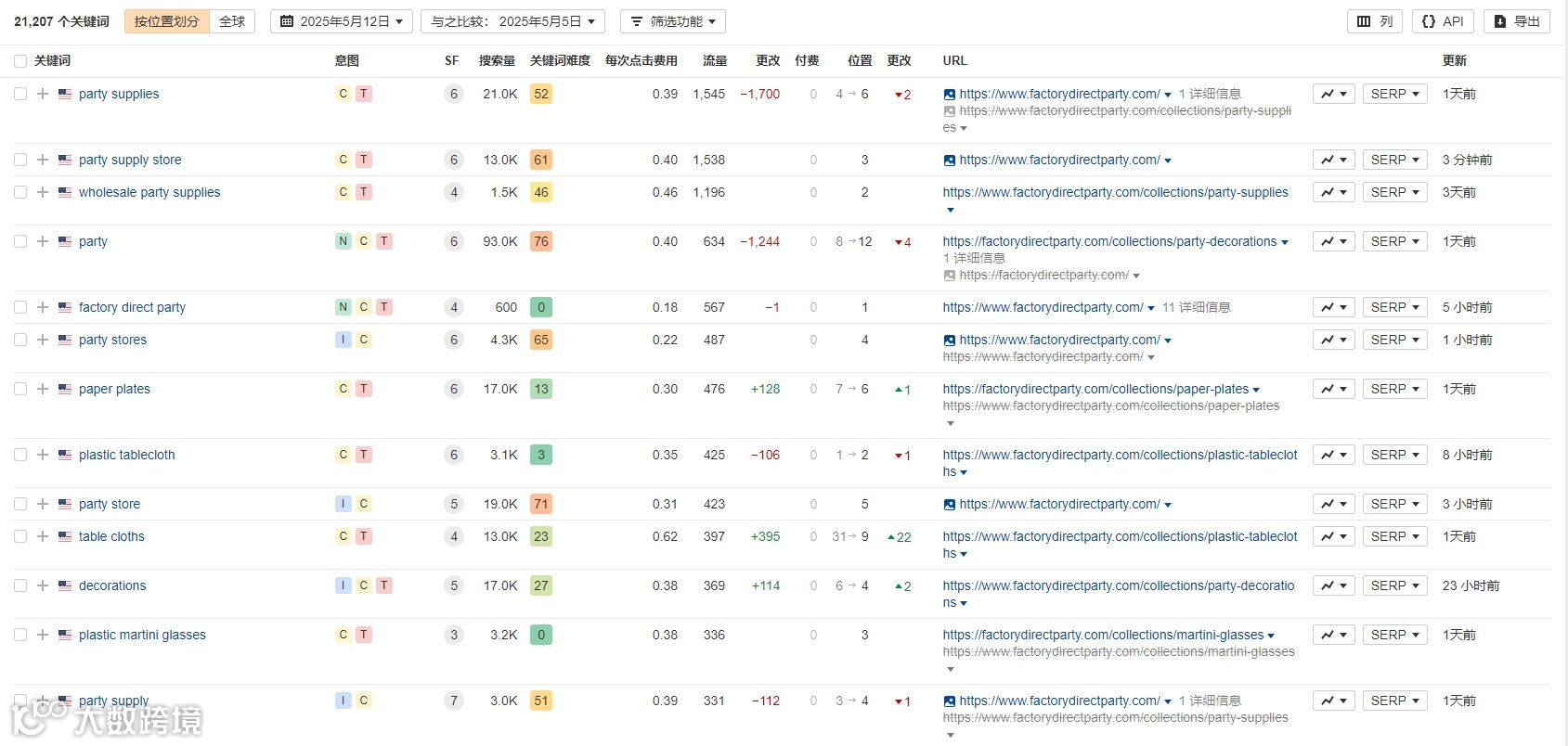
Task: View trend chart for plastic tablecloth row
Action: coord(1334,455)
